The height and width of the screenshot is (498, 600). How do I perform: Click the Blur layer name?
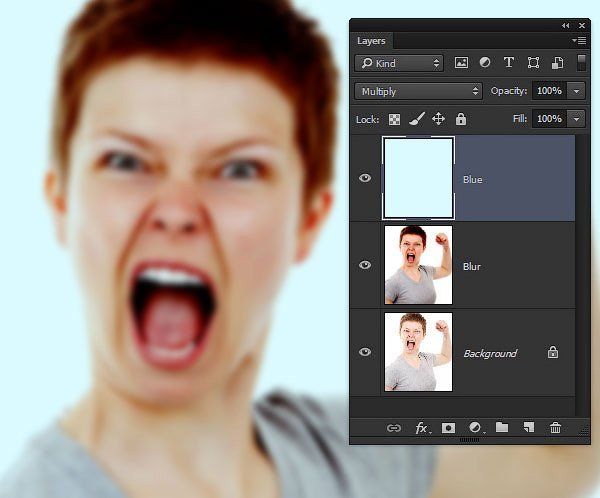pos(472,266)
